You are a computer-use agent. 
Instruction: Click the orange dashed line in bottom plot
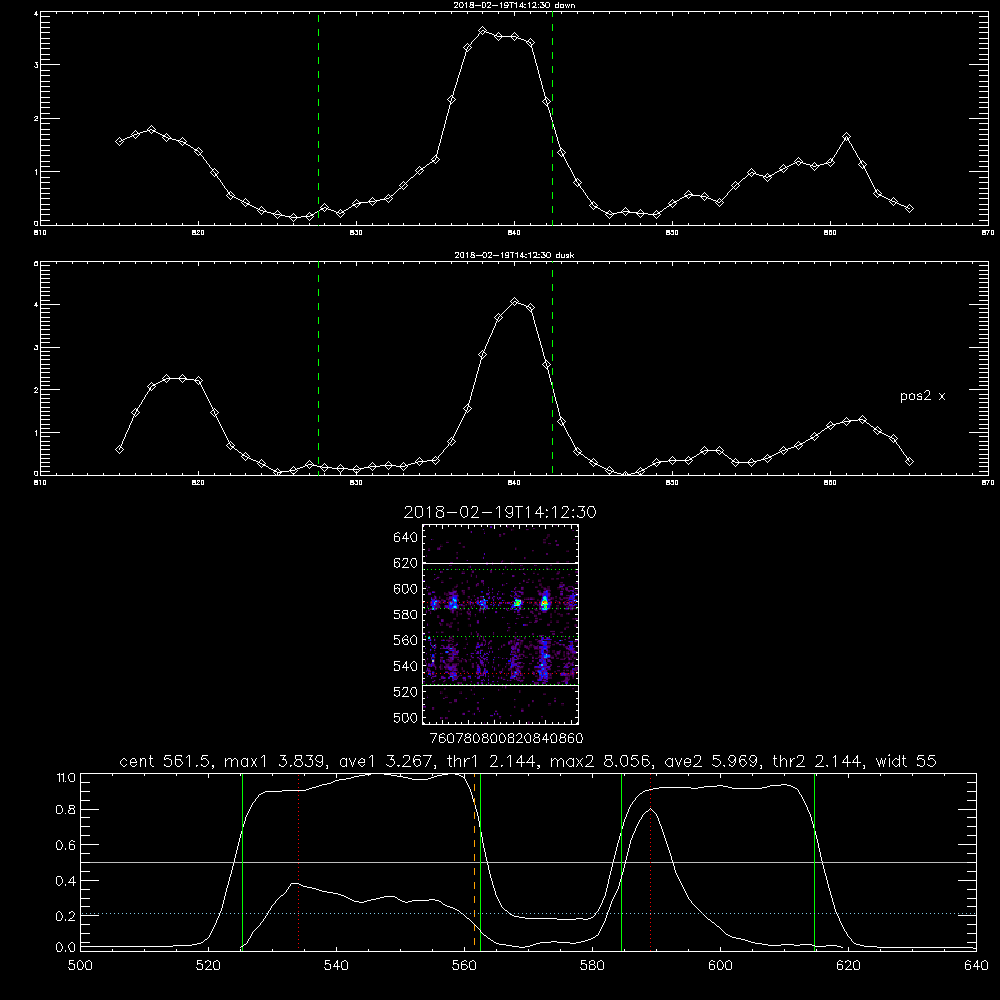point(474,861)
